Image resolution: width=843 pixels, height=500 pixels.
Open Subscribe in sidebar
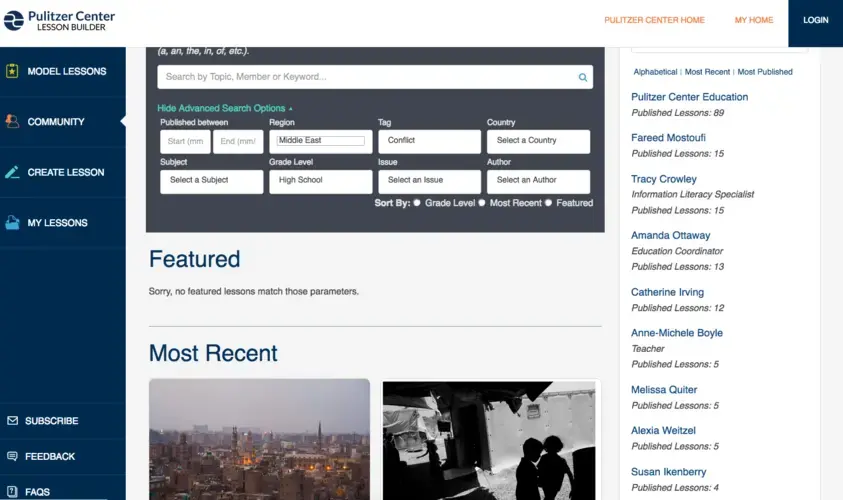tap(63, 420)
